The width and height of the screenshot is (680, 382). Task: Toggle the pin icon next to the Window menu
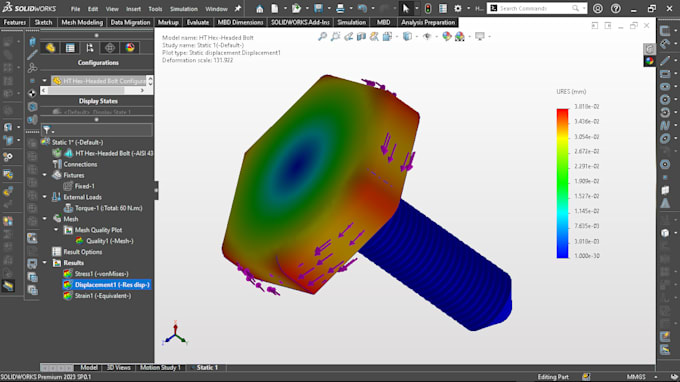[238, 9]
